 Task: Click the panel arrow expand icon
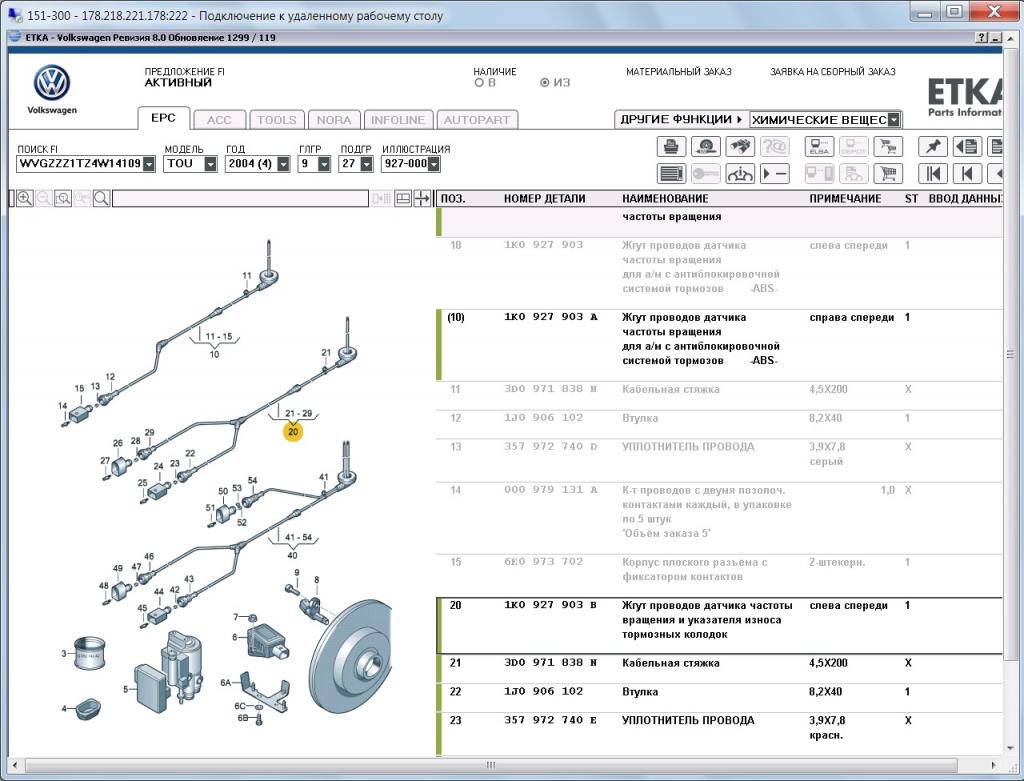pyautogui.click(x=422, y=199)
